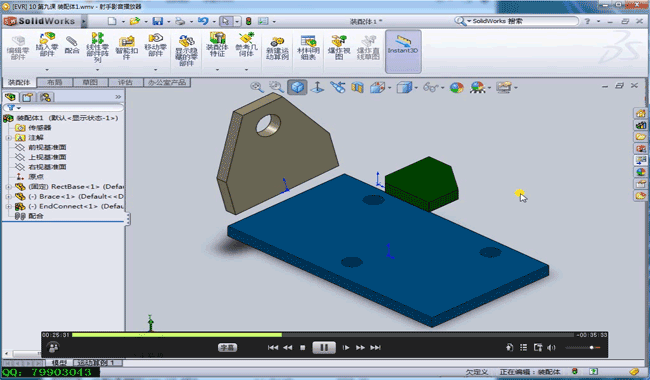Image resolution: width=650 pixels, height=380 pixels.
Task: Click the video stop button
Action: (303, 348)
